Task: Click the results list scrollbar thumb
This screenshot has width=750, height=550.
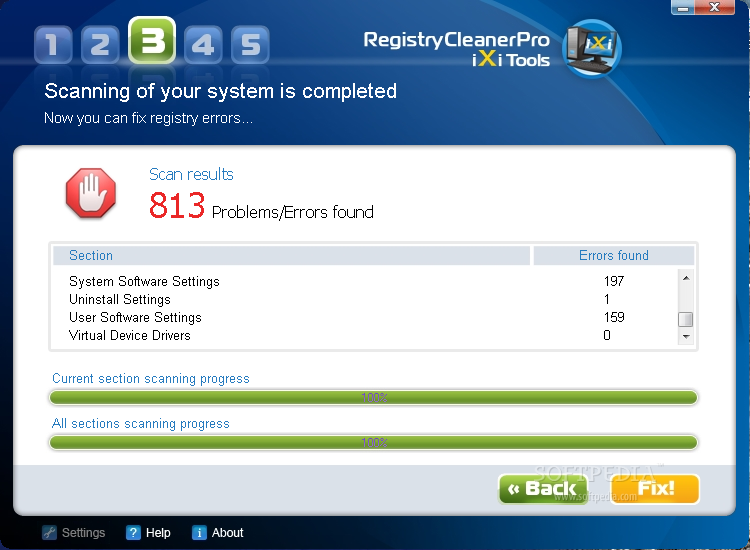Action: pos(686,319)
